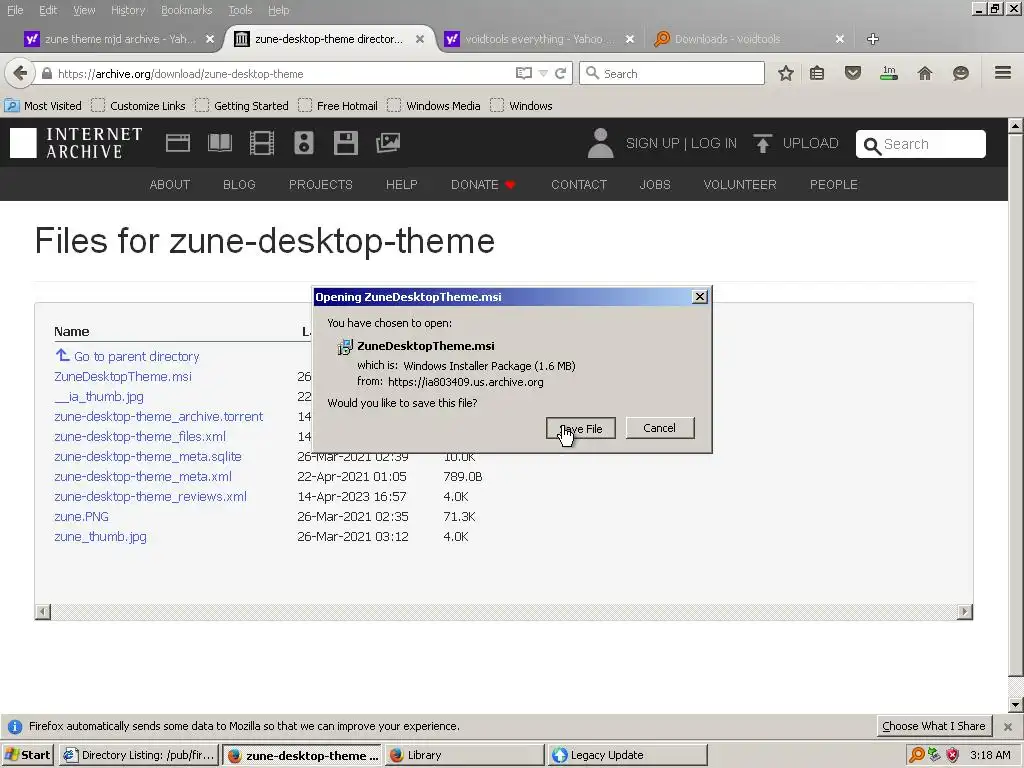Open the Video film strip icon
The width and height of the screenshot is (1024, 768).
coord(262,143)
